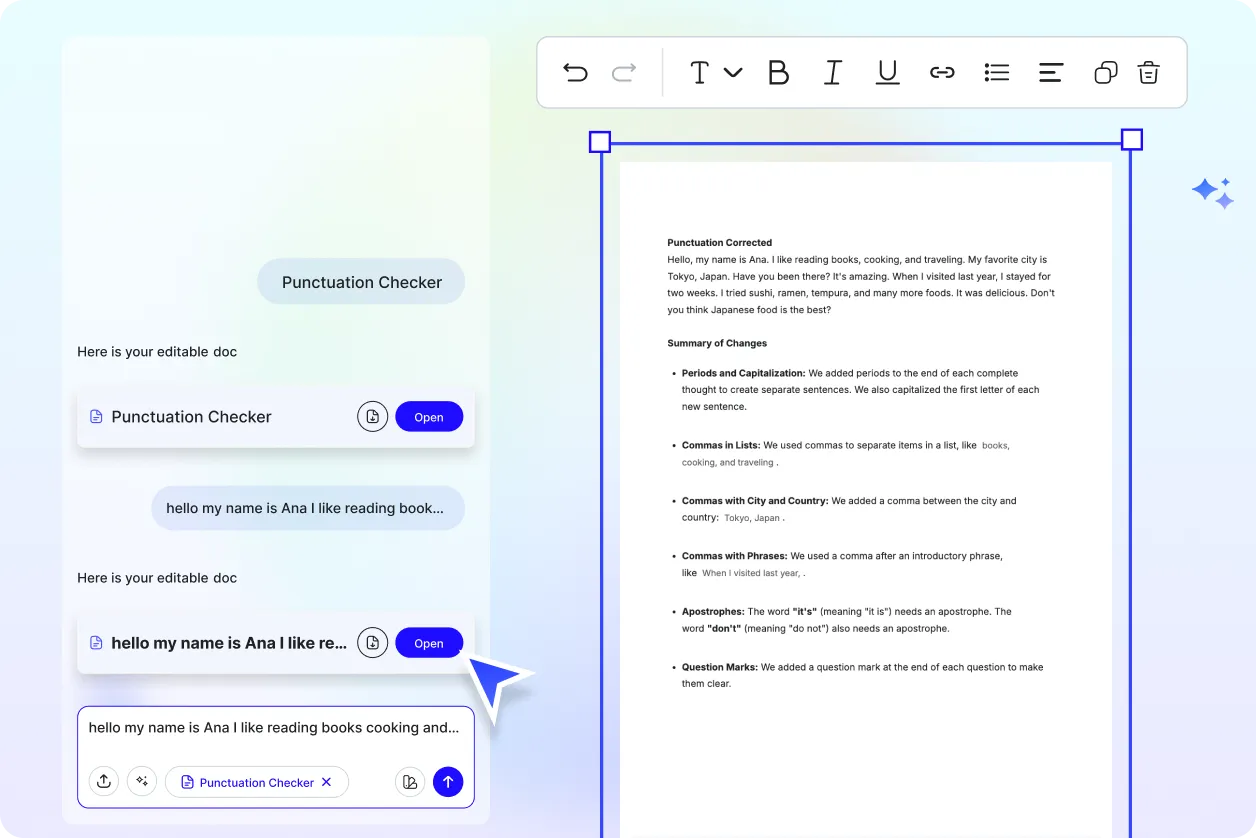This screenshot has width=1256, height=838.
Task: Click inside the message input field
Action: [x=275, y=727]
